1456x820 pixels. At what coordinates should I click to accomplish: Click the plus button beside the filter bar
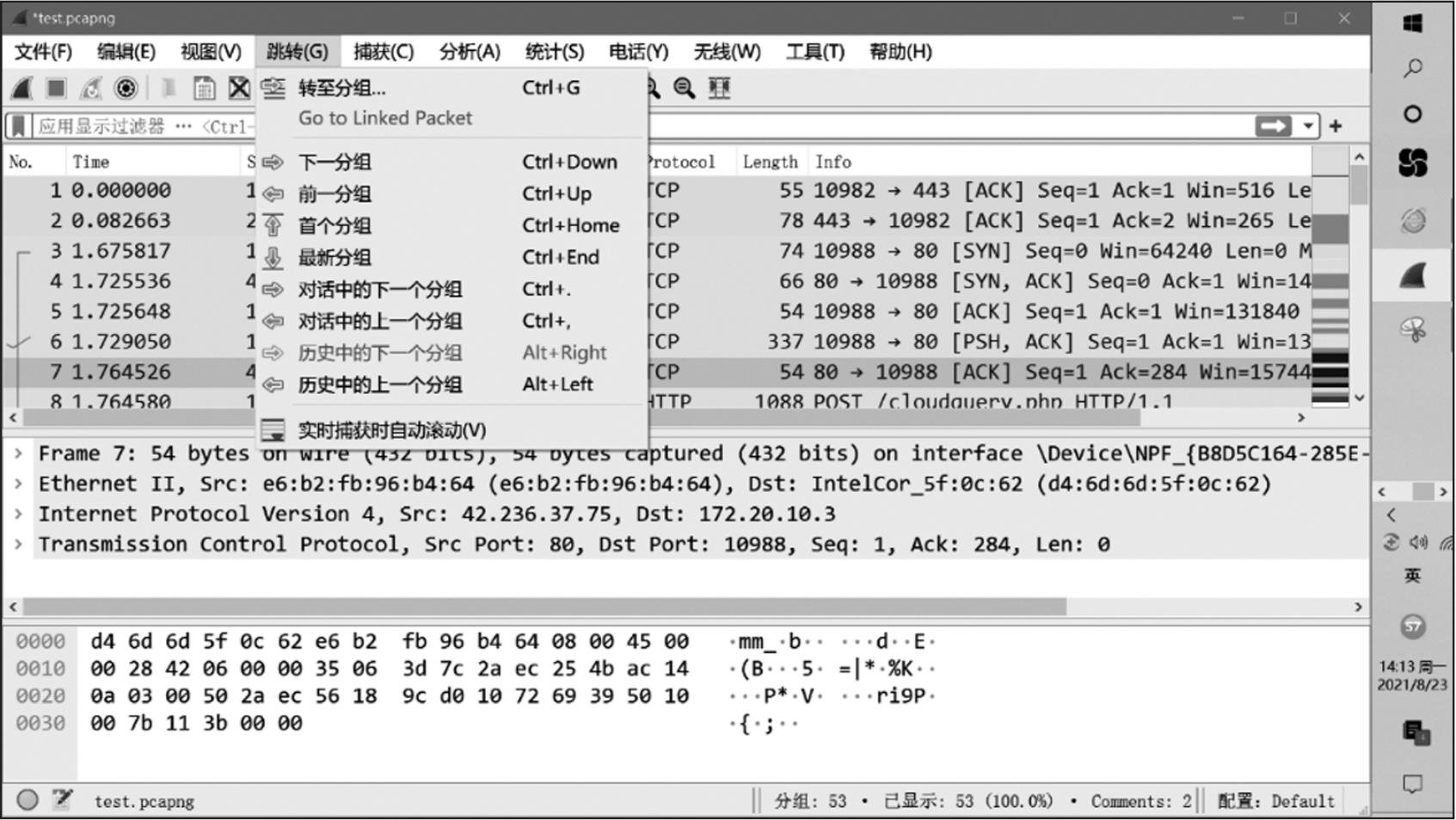point(1336,126)
